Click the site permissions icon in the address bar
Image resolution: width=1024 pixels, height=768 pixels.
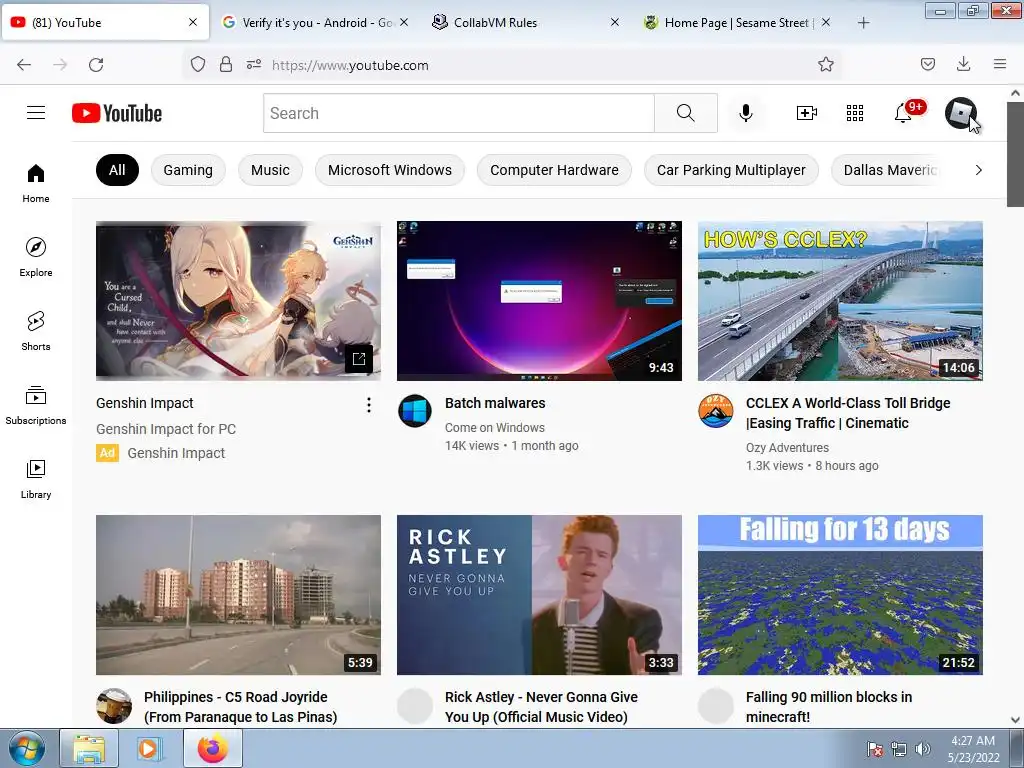[x=254, y=65]
